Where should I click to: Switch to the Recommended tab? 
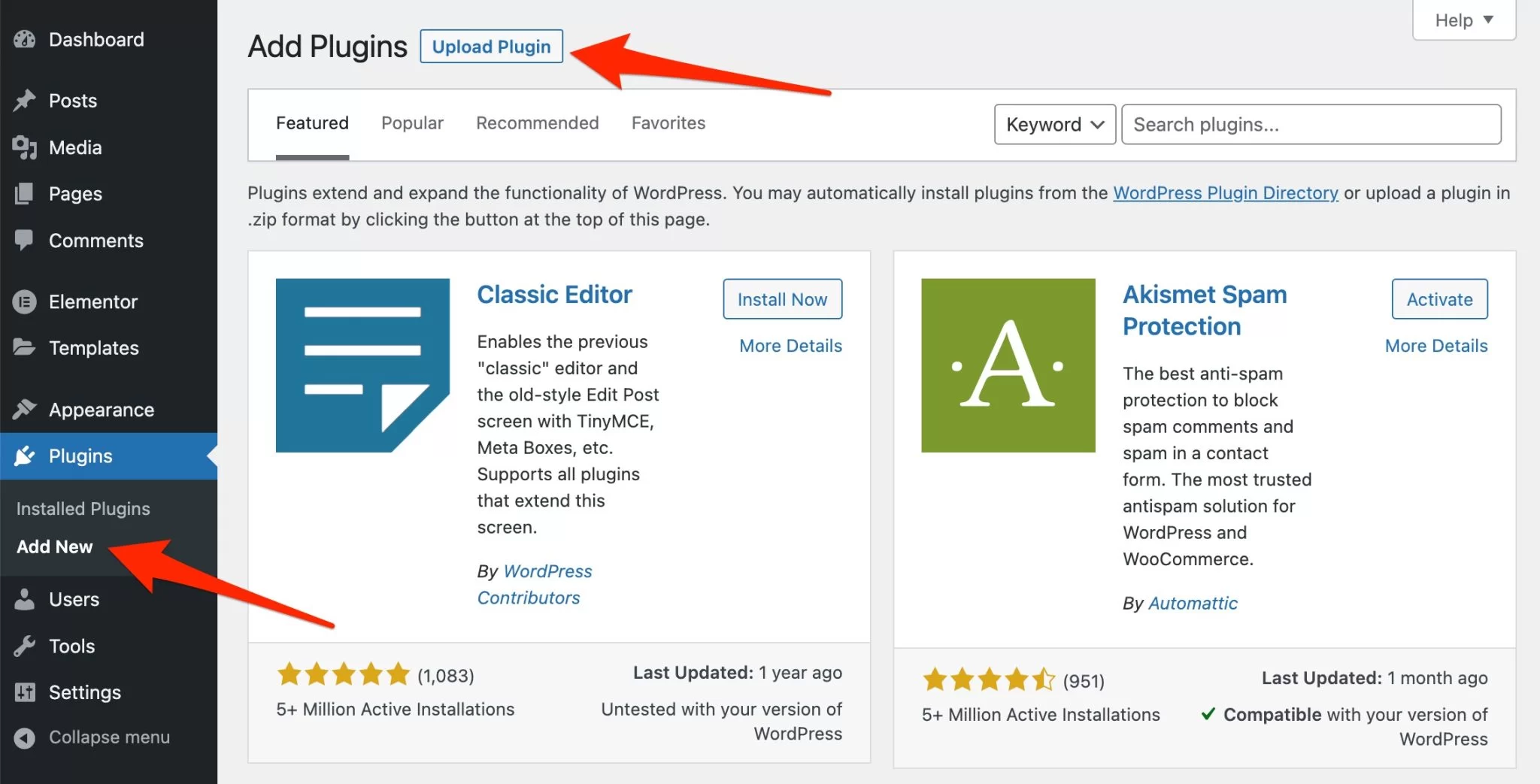coord(537,123)
